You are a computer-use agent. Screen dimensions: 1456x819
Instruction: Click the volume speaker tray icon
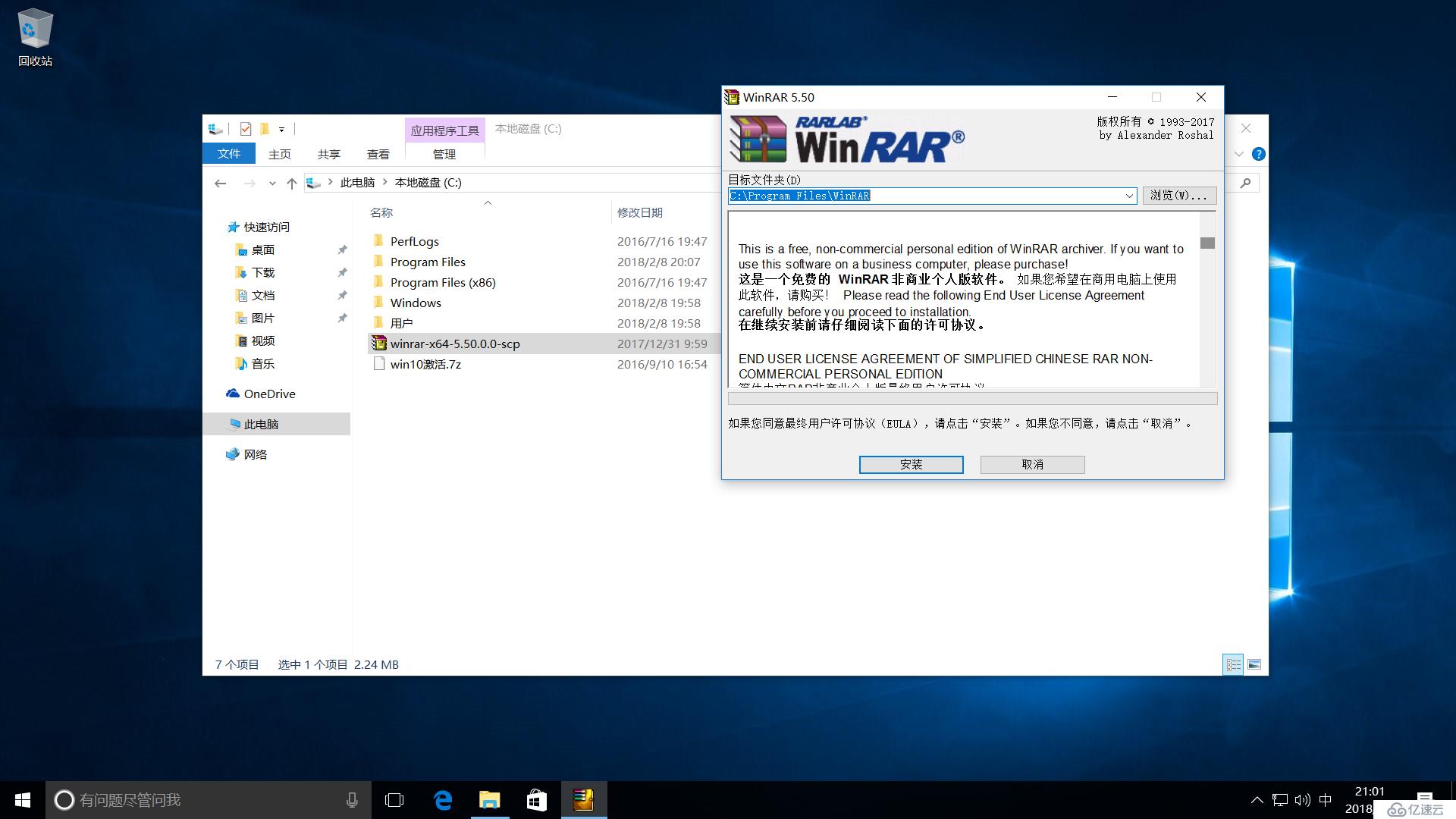point(1303,800)
